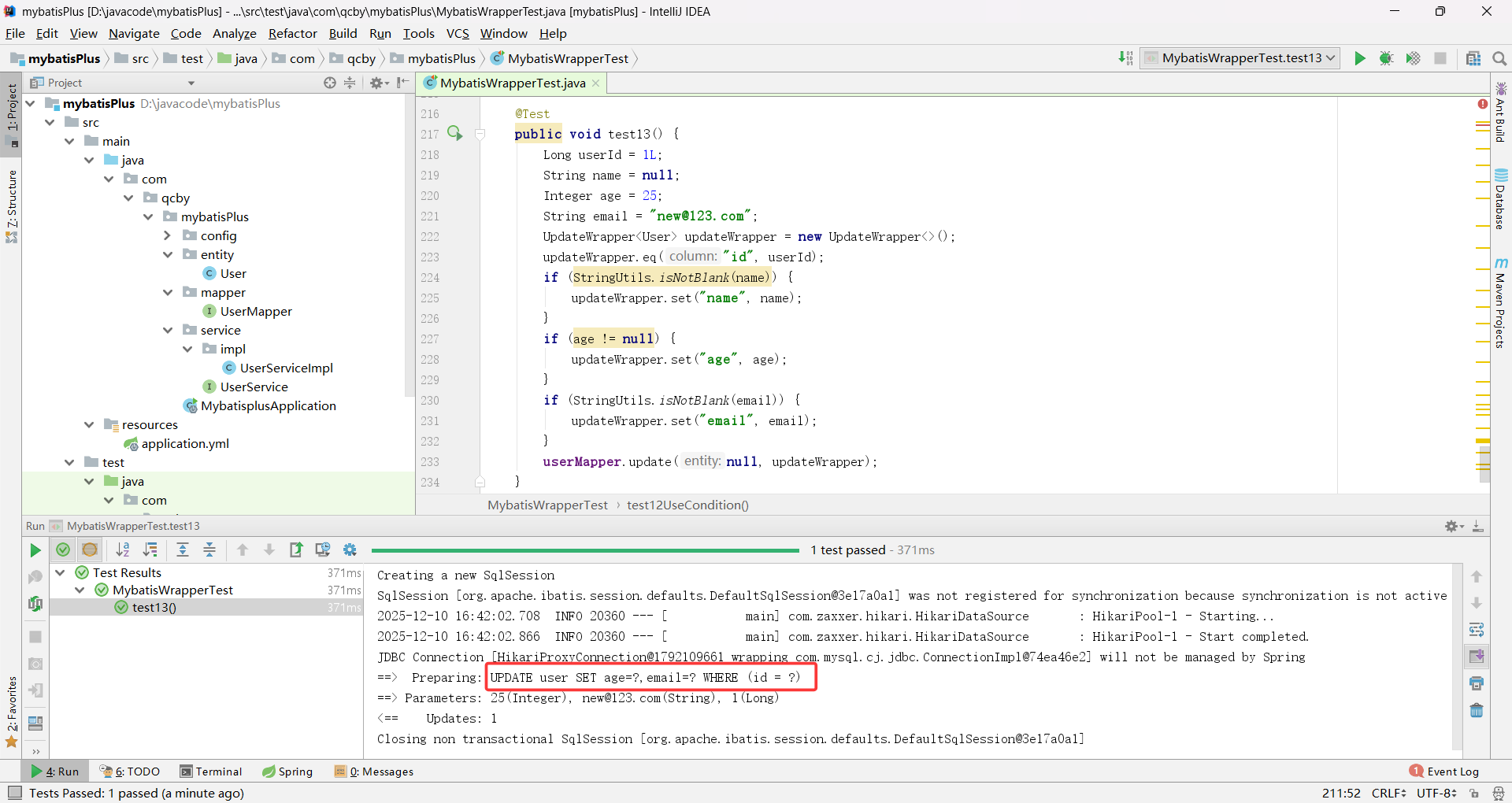Open test runner settings gear
Screen dimensions: 1512x803
(x=350, y=550)
